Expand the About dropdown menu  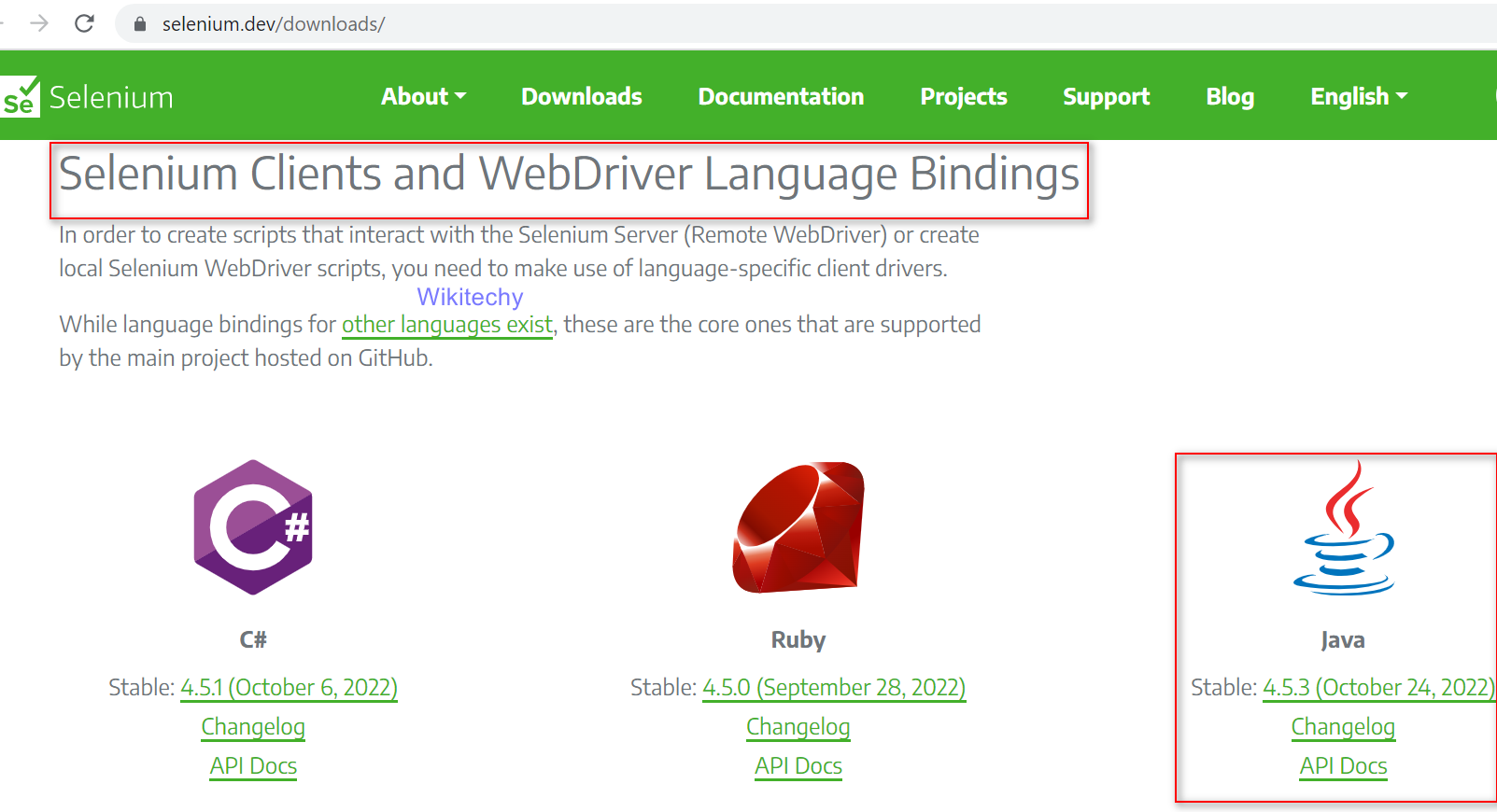pyautogui.click(x=423, y=96)
